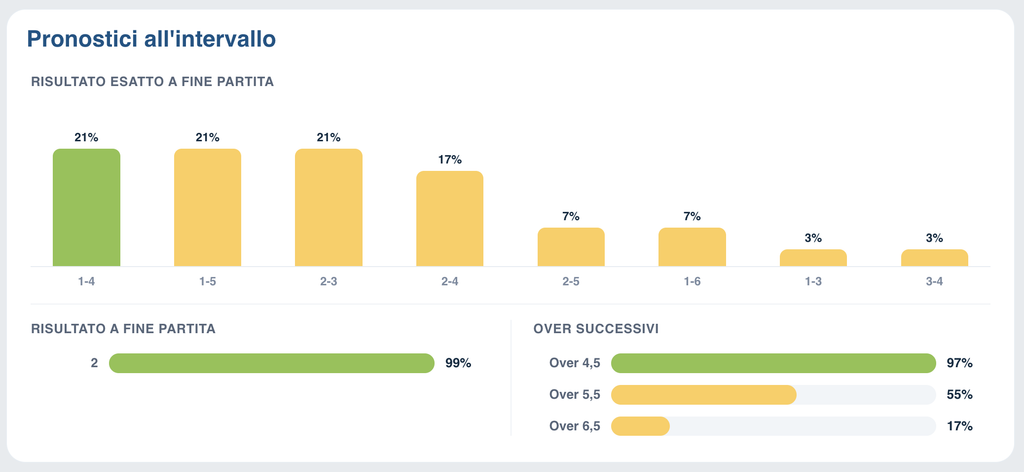Screen dimensions: 1024x472
Task: Click the 55% value beside Over 5,5
Action: pyautogui.click(x=959, y=395)
